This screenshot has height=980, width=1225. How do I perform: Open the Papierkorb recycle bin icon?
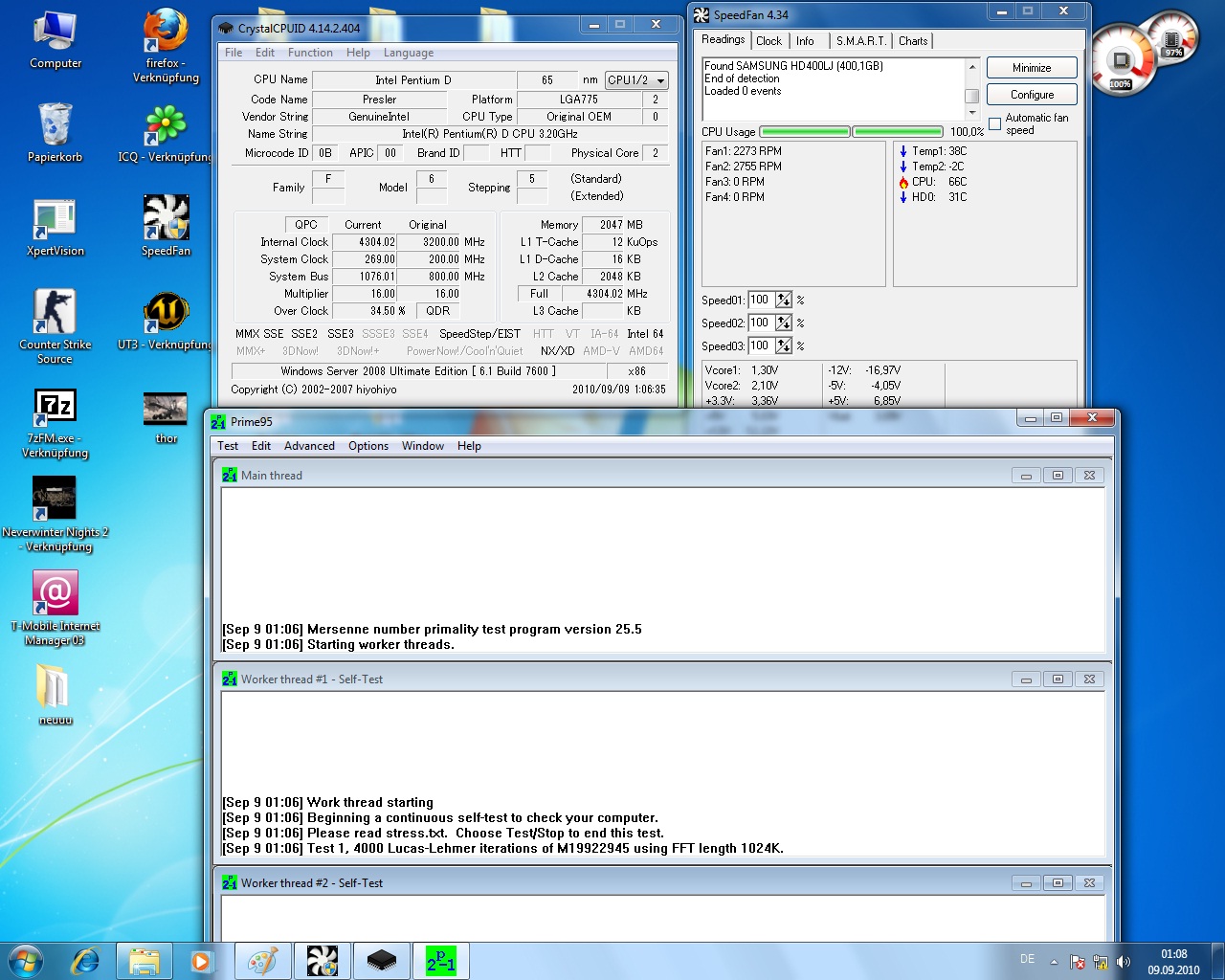click(56, 133)
